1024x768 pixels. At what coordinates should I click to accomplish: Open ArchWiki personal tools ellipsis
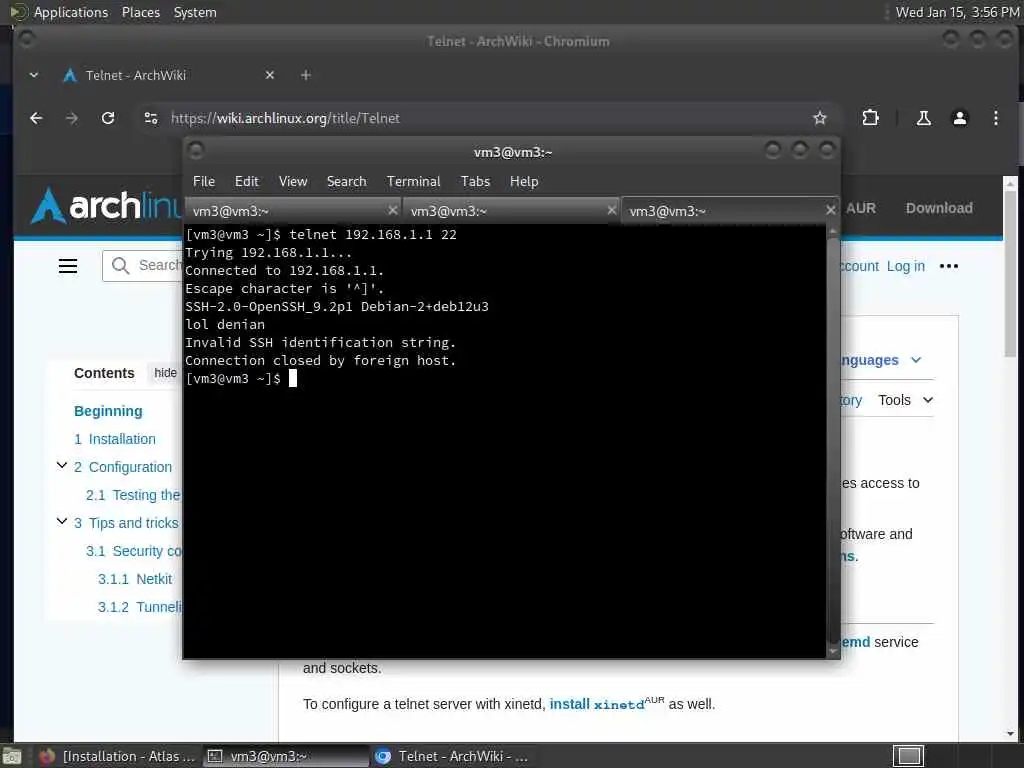(948, 266)
